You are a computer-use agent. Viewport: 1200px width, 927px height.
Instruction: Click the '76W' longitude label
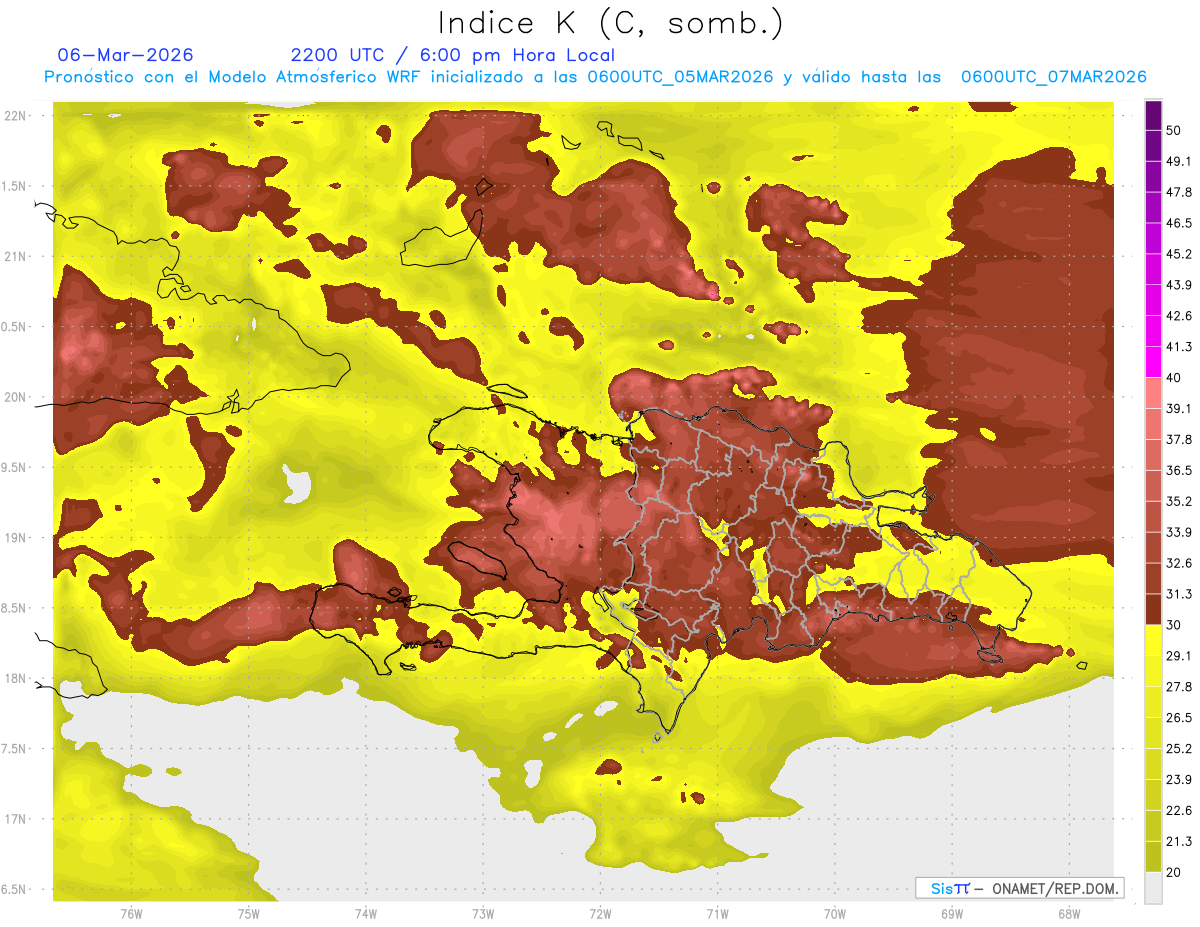click(131, 913)
